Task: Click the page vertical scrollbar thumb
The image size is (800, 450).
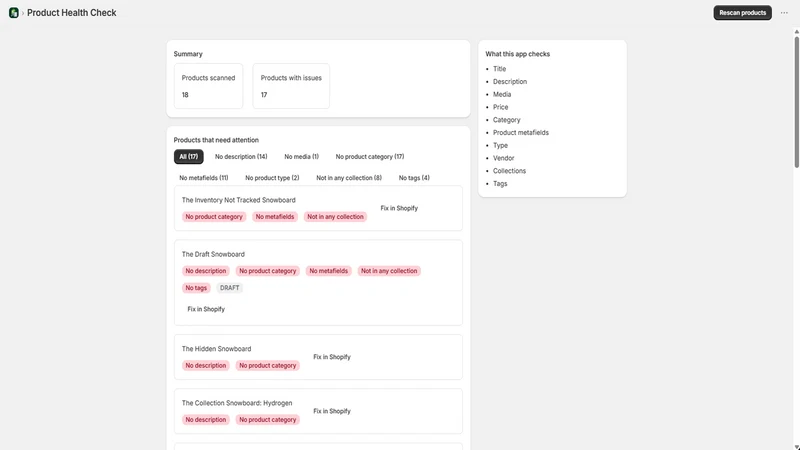Action: pos(796,102)
